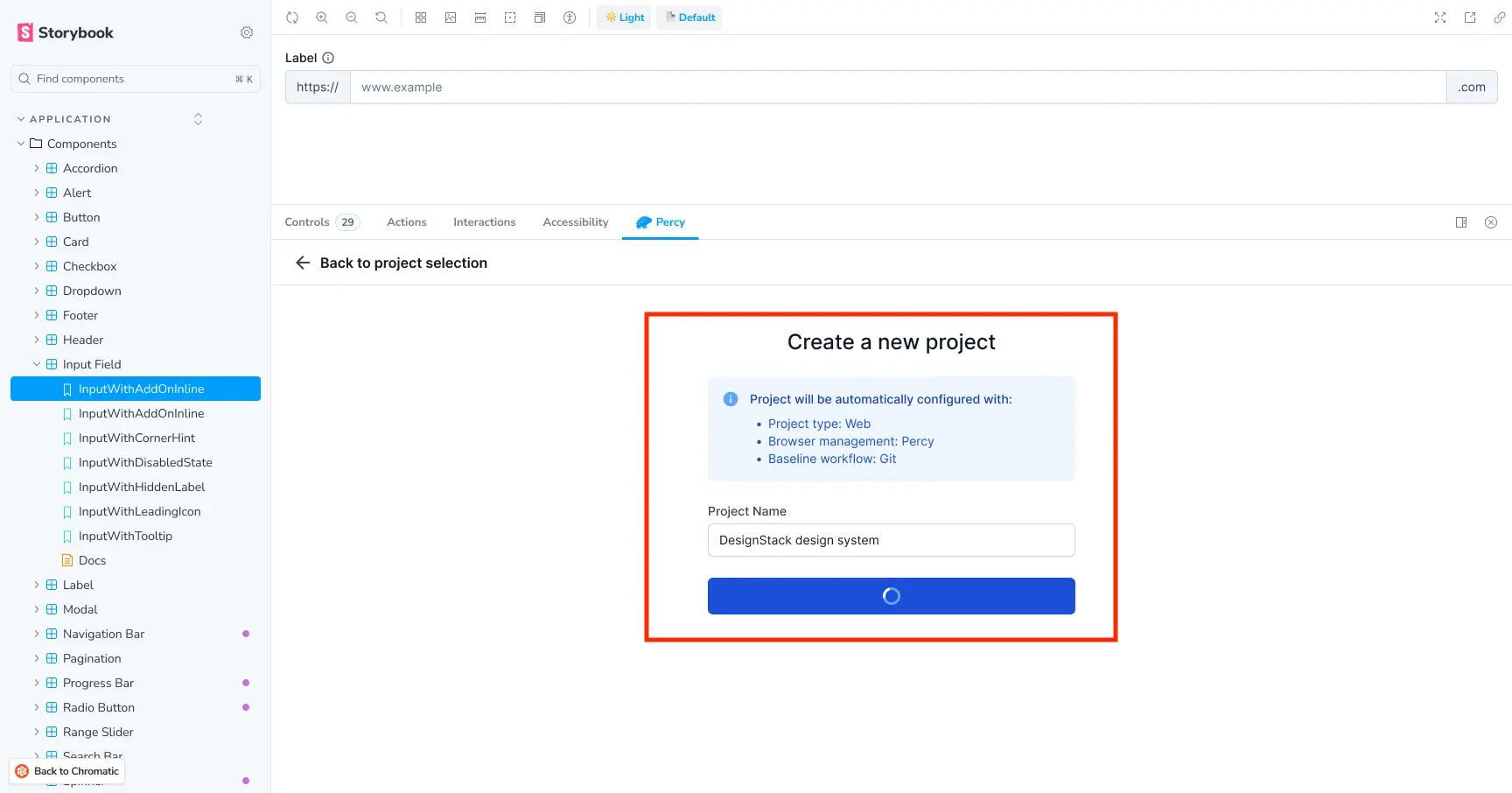1512x793 pixels.
Task: Copy the story canvas link
Action: [x=1500, y=17]
